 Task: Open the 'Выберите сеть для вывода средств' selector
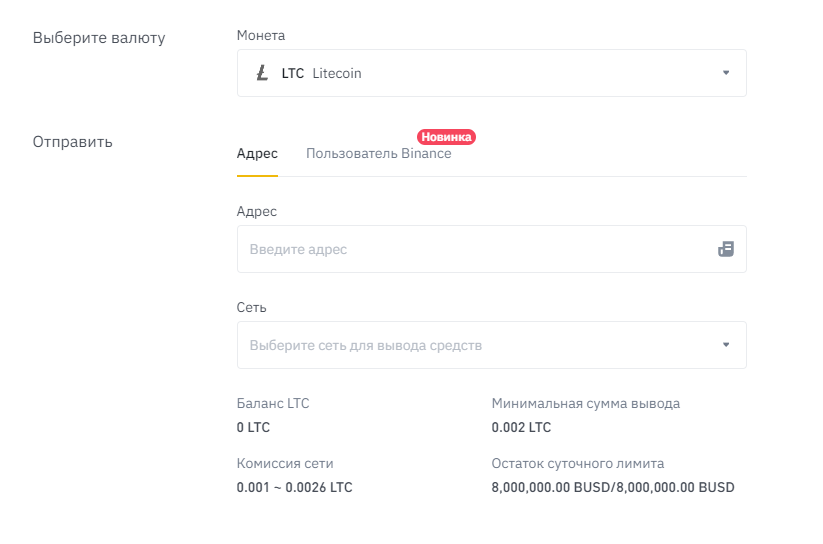492,345
